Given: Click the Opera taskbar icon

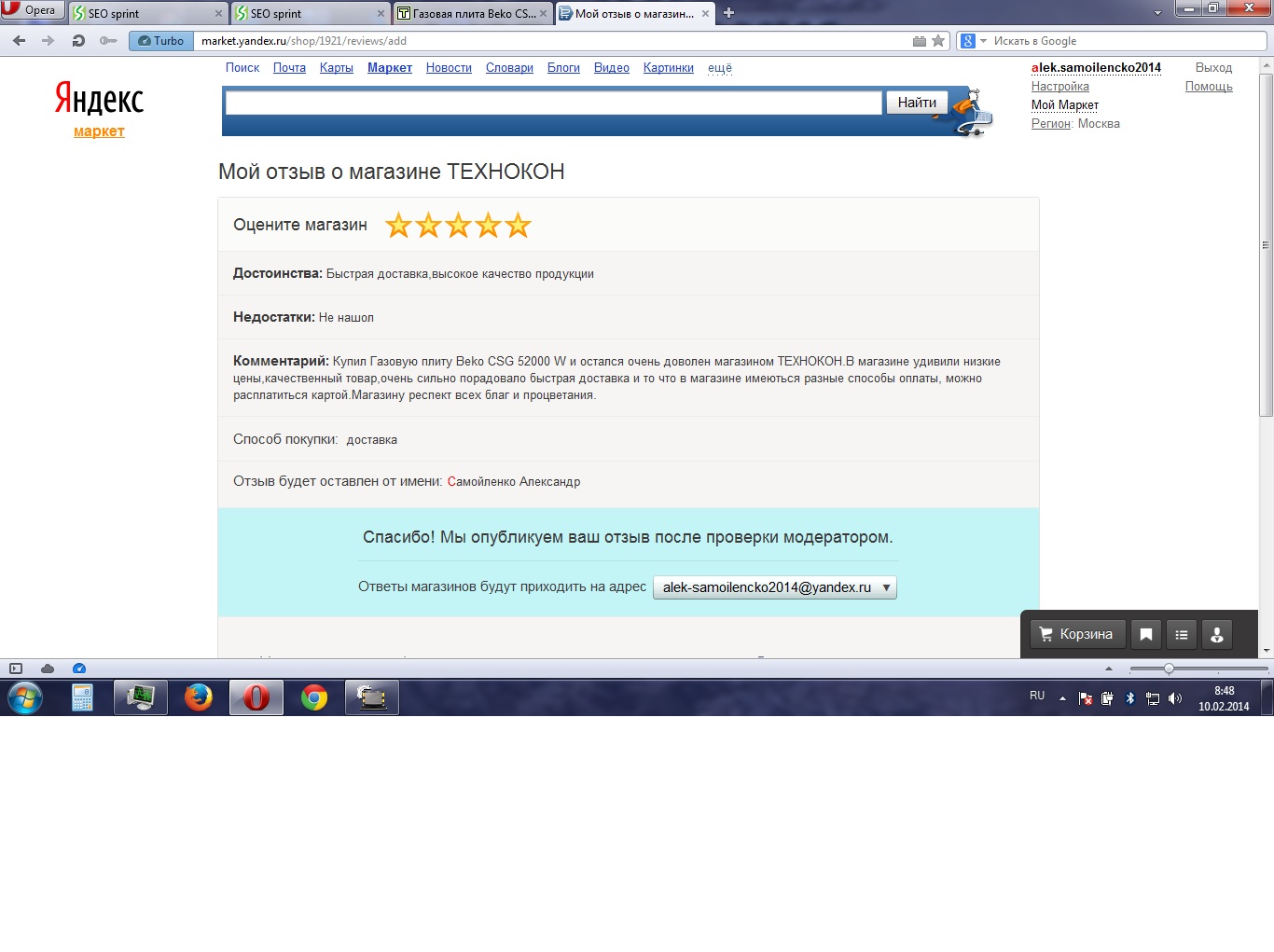Looking at the screenshot, I should 256,697.
